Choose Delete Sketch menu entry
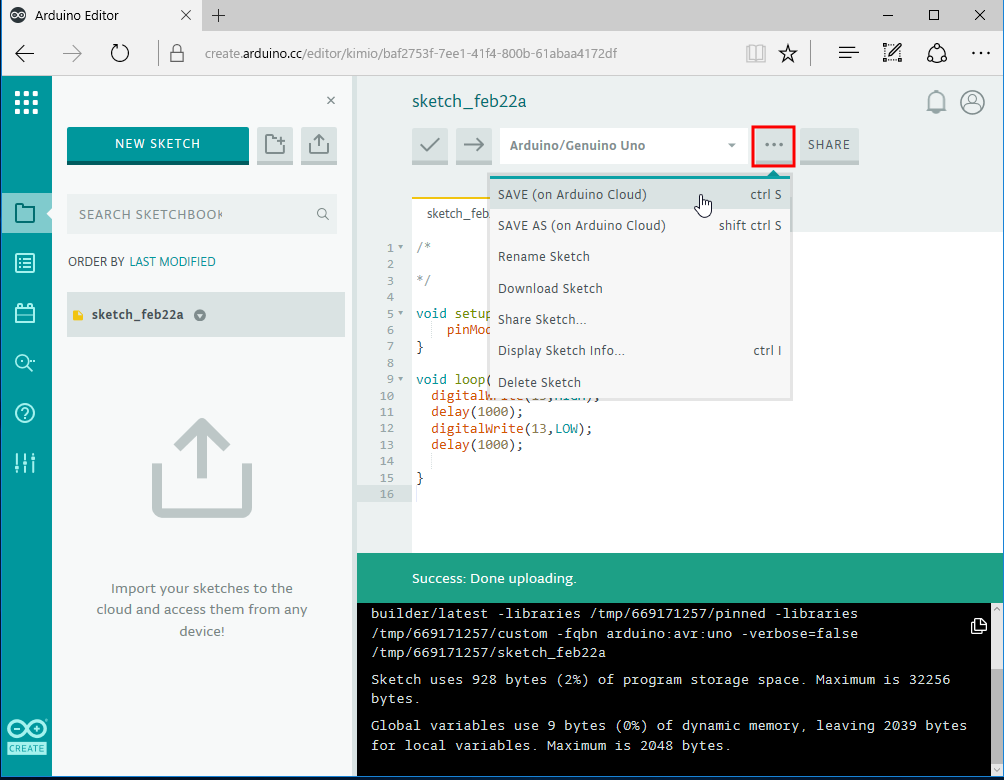The image size is (1004, 780). click(x=640, y=382)
